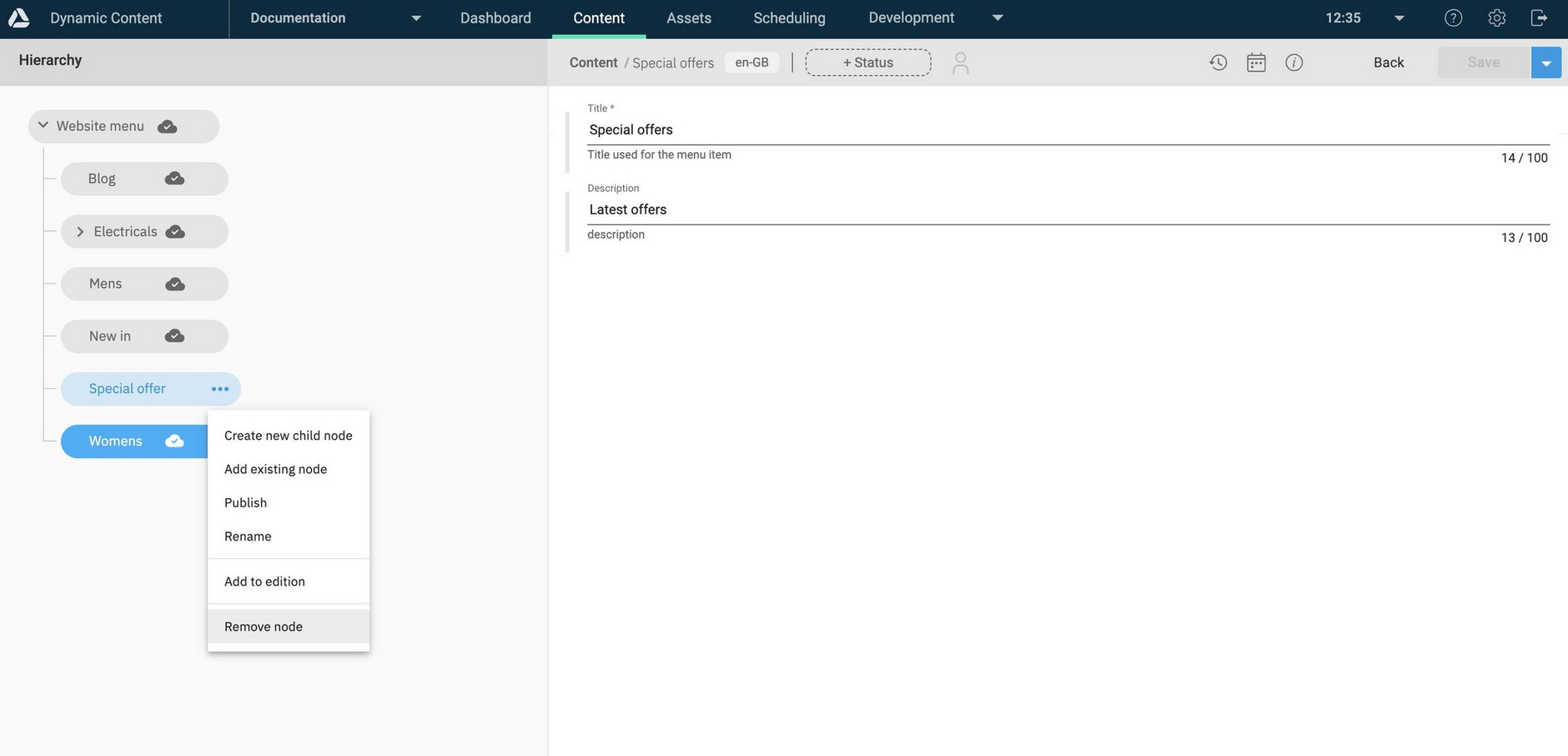Click the sign-out icon
The height and width of the screenshot is (756, 1568).
(1539, 17)
